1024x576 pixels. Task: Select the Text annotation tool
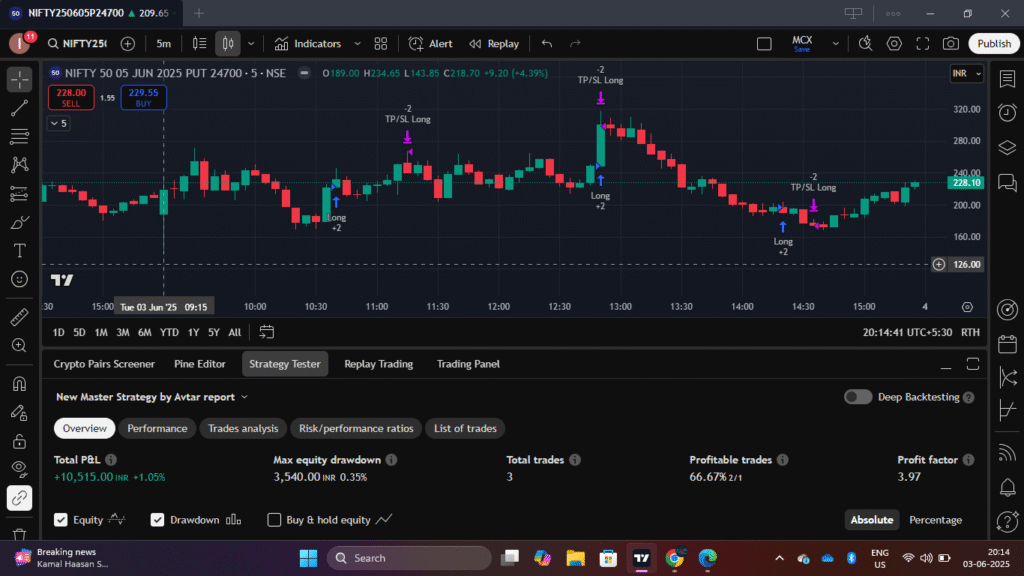tap(20, 251)
